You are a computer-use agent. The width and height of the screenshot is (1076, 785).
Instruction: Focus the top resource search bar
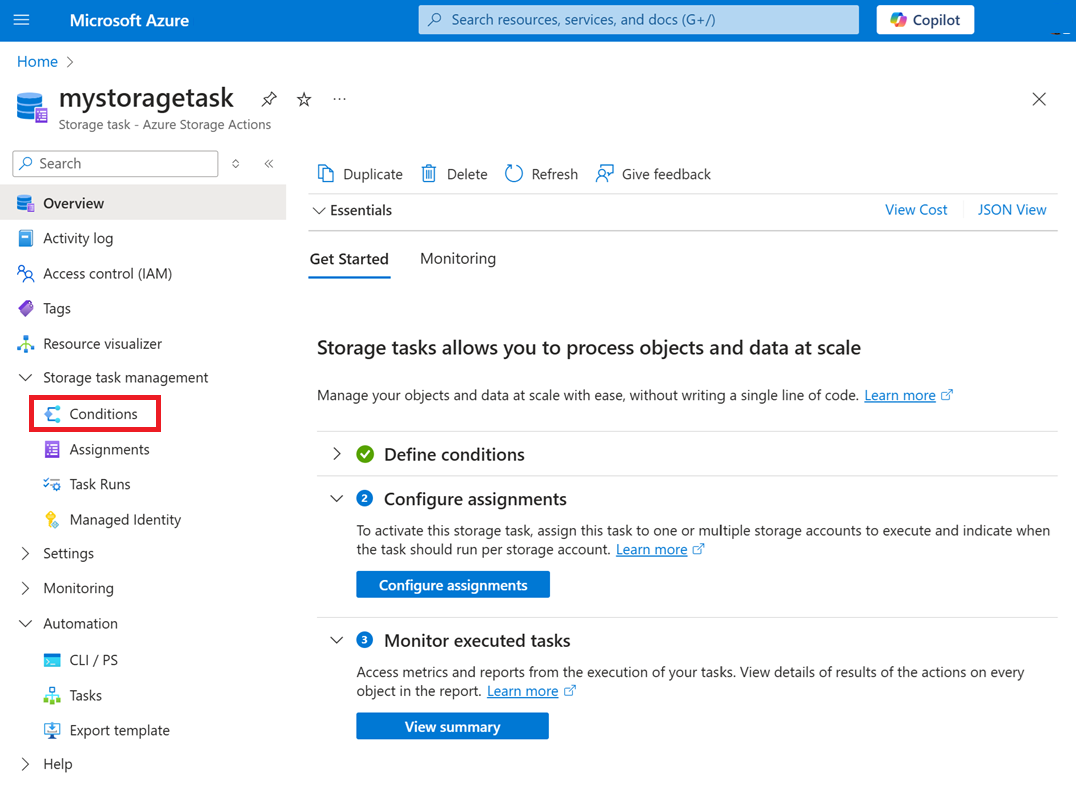pyautogui.click(x=638, y=20)
